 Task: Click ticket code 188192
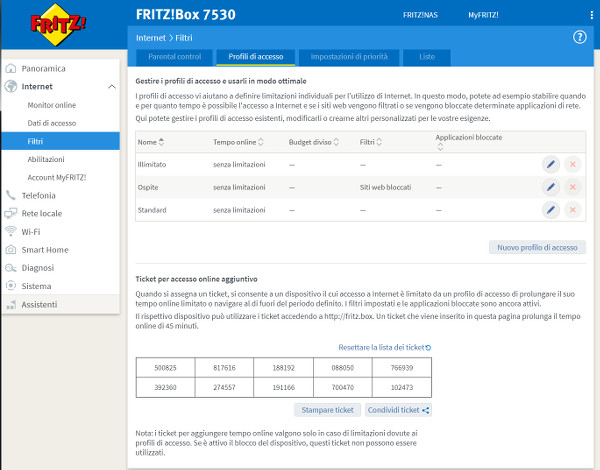(284, 368)
